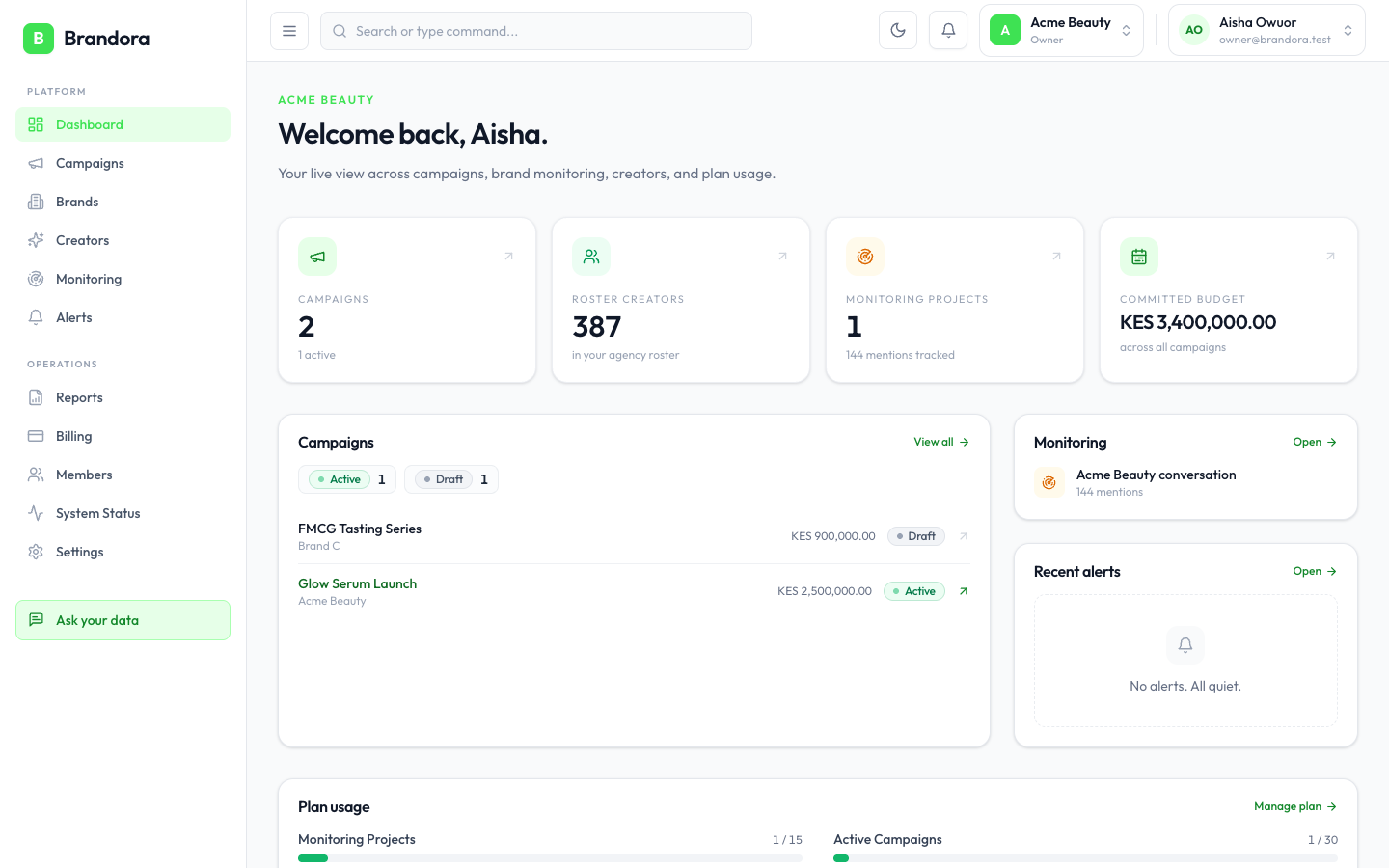The height and width of the screenshot is (868, 1389).
Task: Open the Aisha Owuor account menu
Action: point(1266,30)
